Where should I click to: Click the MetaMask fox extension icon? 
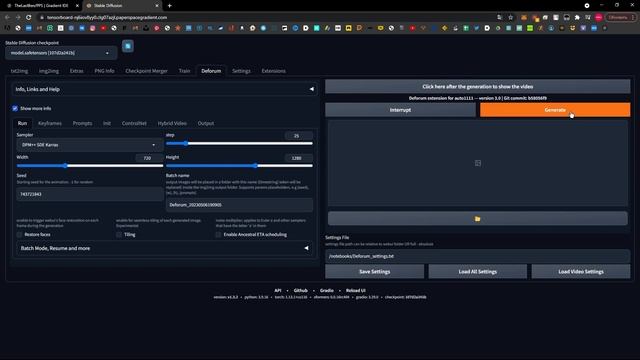(524, 18)
